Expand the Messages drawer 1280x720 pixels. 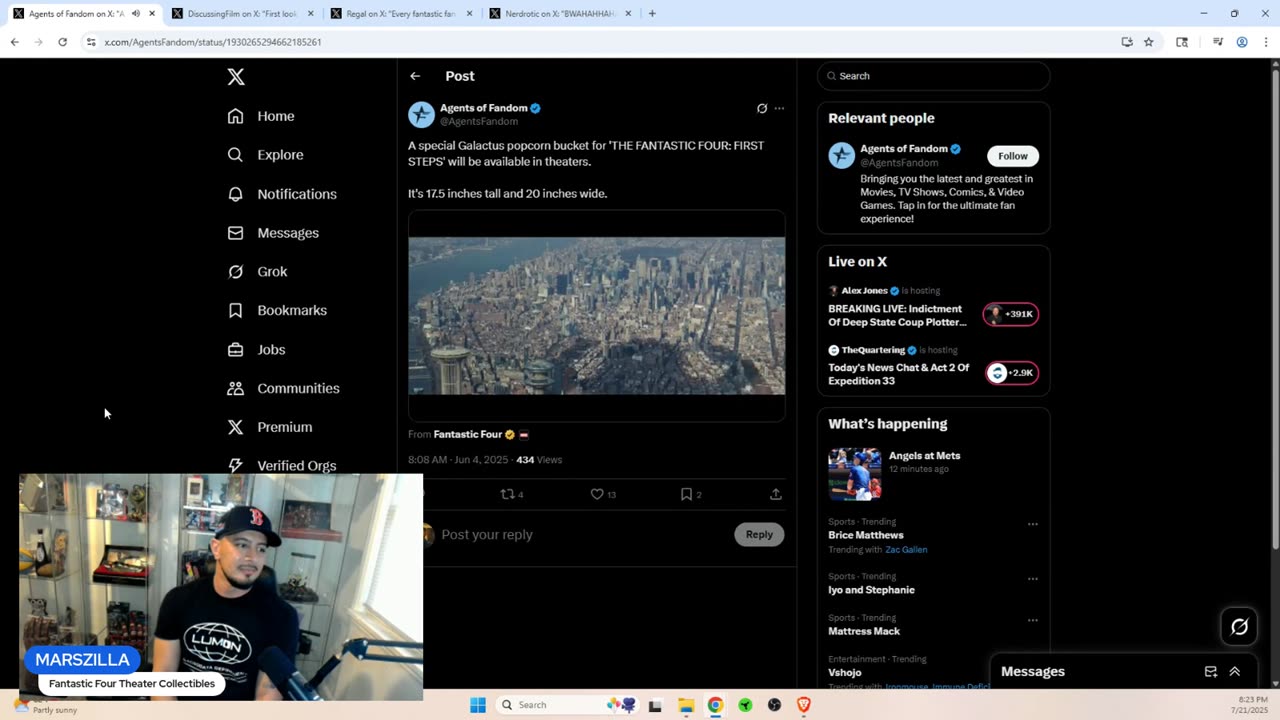click(x=1235, y=672)
